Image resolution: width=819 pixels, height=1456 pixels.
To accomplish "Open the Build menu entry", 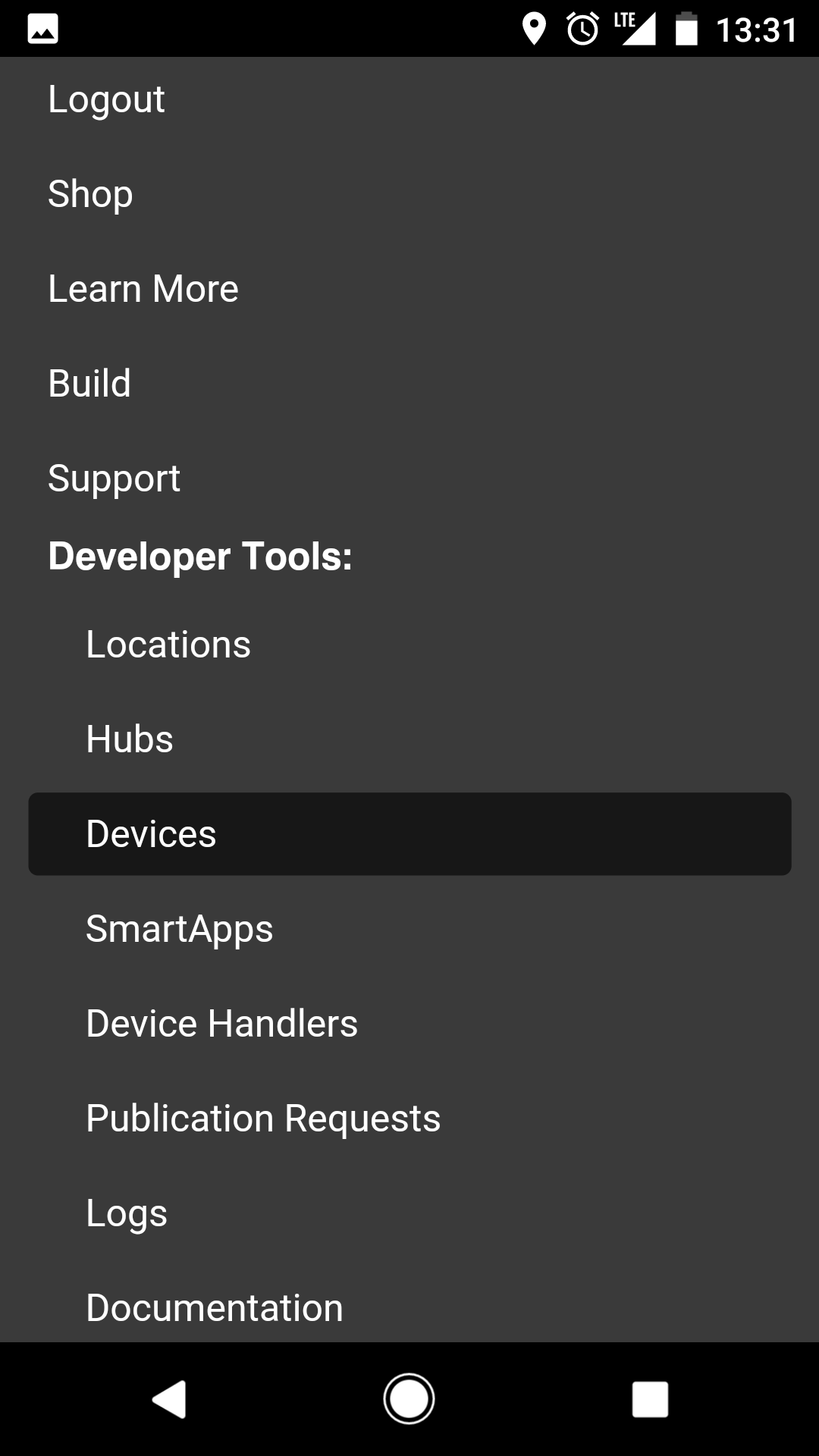I will point(89,384).
